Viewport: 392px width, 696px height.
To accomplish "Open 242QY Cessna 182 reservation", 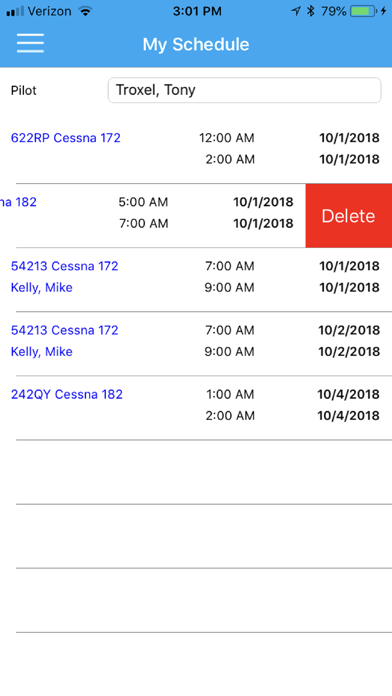I will [67, 394].
